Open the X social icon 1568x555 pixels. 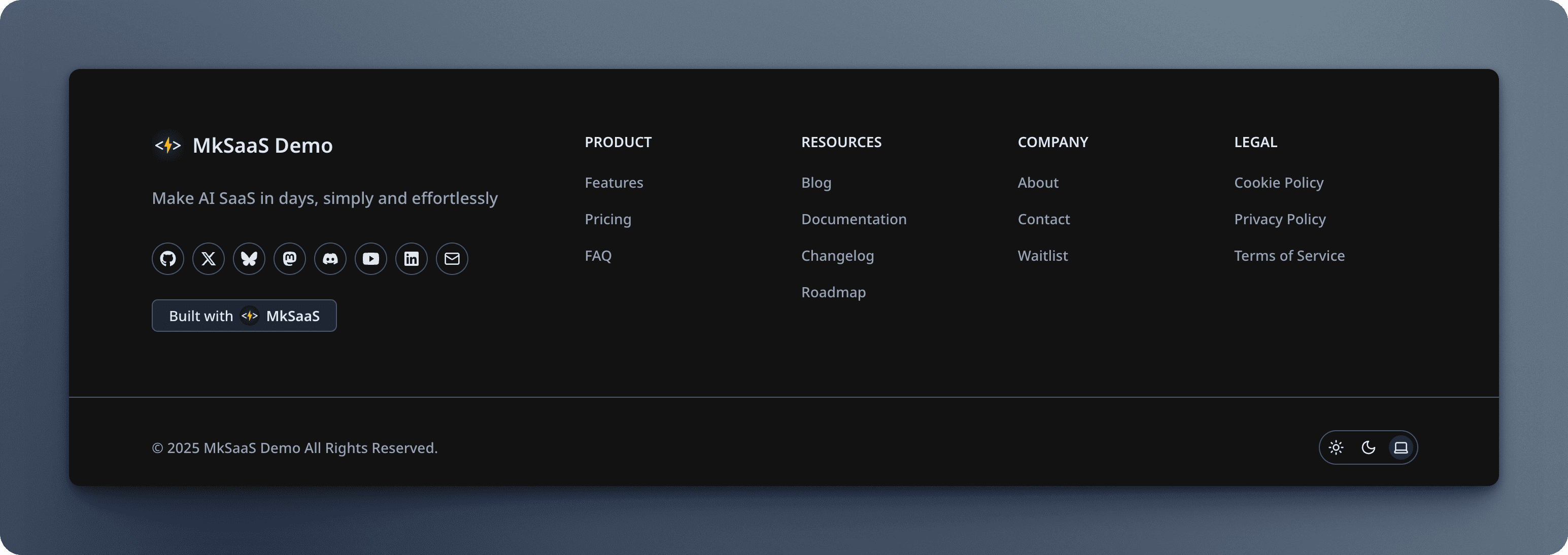[208, 259]
